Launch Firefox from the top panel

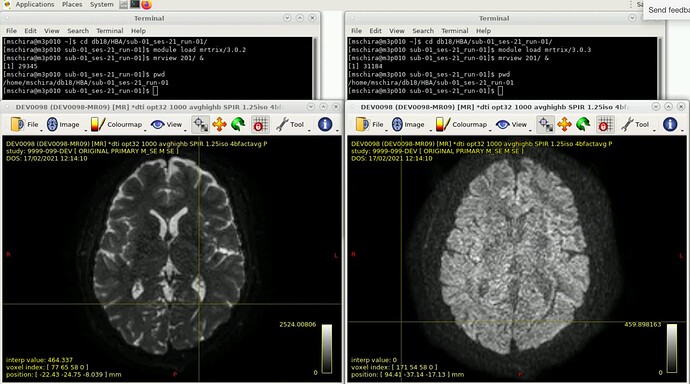147,5
